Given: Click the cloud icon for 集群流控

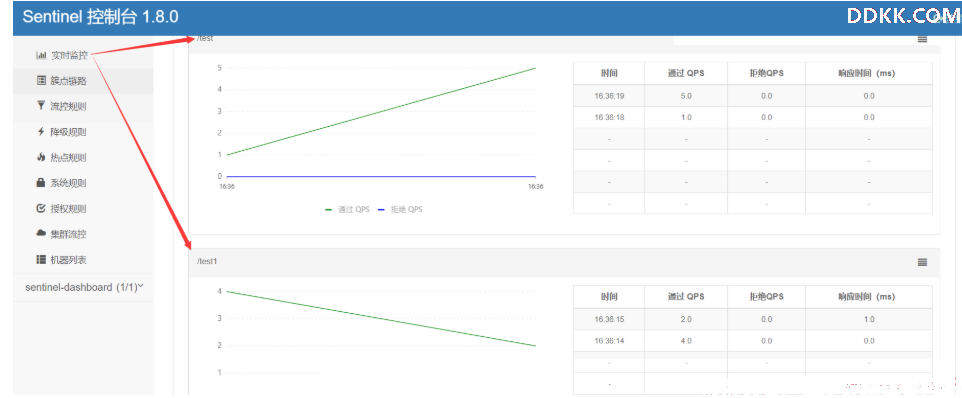Looking at the screenshot, I should 41,234.
